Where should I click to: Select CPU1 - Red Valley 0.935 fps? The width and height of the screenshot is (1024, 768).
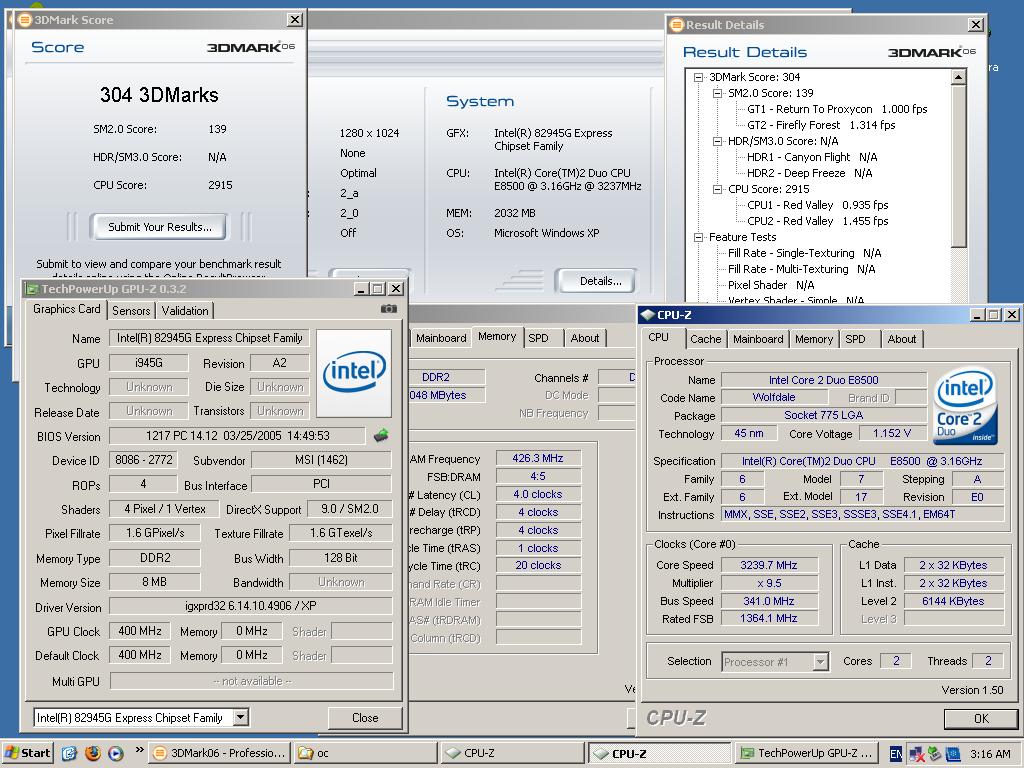[818, 205]
